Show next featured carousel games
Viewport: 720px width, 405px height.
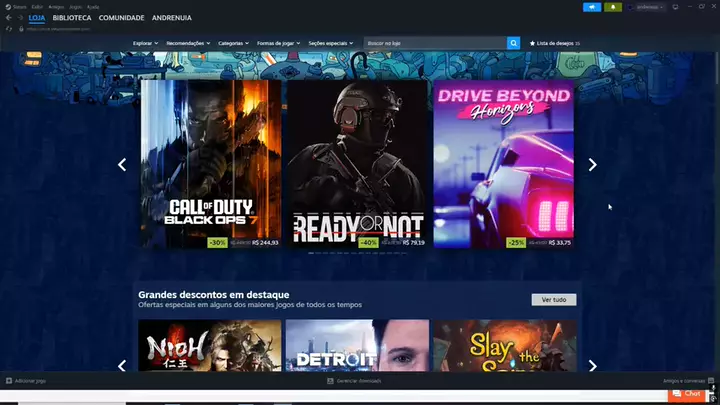592,165
